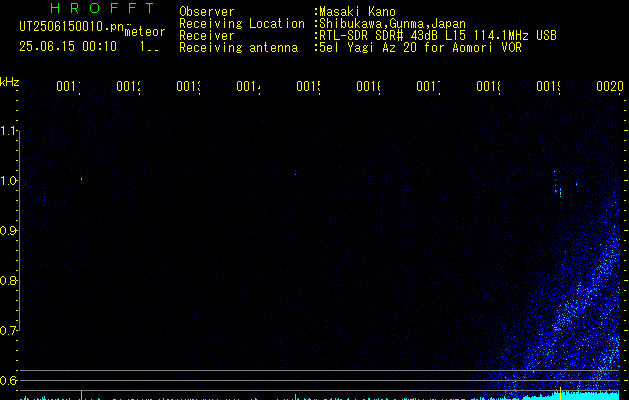Image resolution: width=629 pixels, height=400 pixels.
Task: Click the HROFFT title text
Action: [x=103, y=8]
